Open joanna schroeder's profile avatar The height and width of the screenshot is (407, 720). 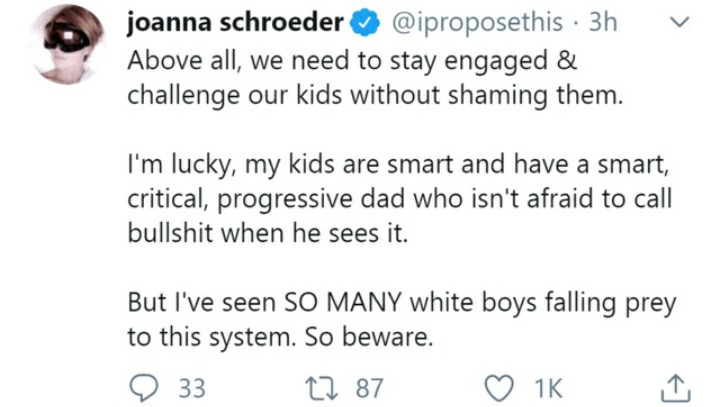68,44
